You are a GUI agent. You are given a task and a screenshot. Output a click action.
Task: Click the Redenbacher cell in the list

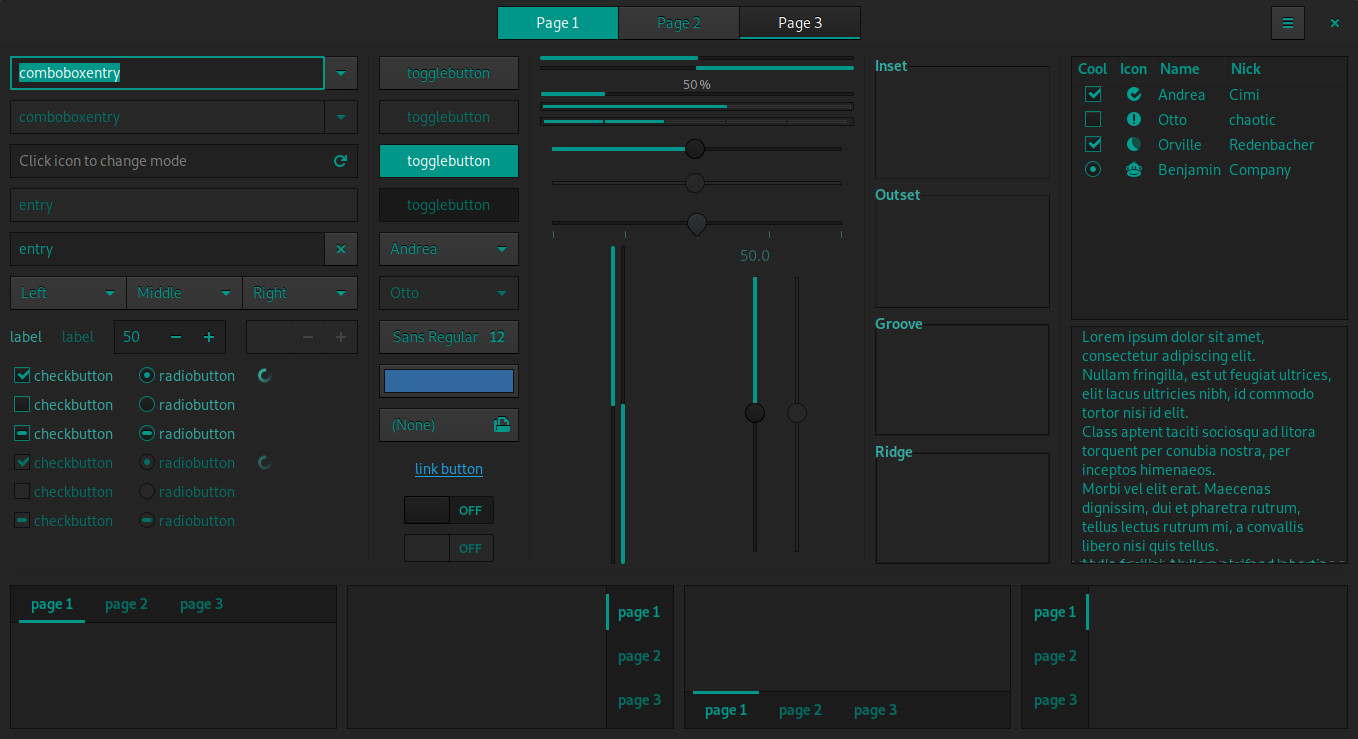(1272, 145)
